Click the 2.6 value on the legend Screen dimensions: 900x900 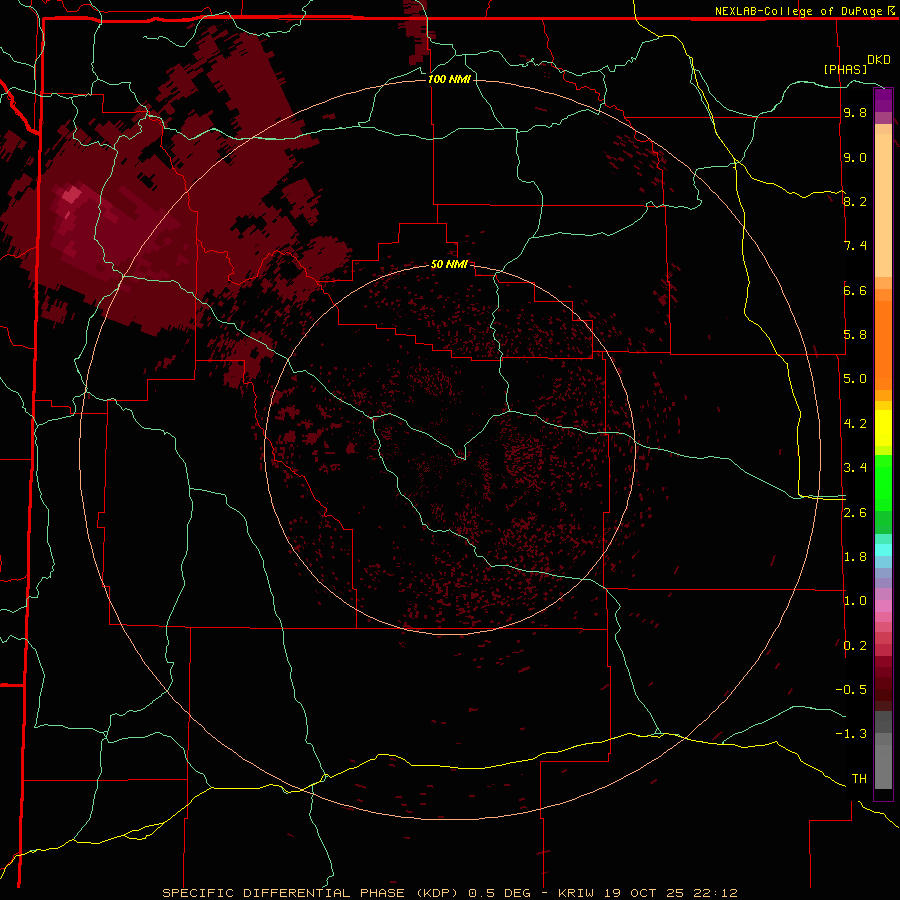[x=855, y=513]
